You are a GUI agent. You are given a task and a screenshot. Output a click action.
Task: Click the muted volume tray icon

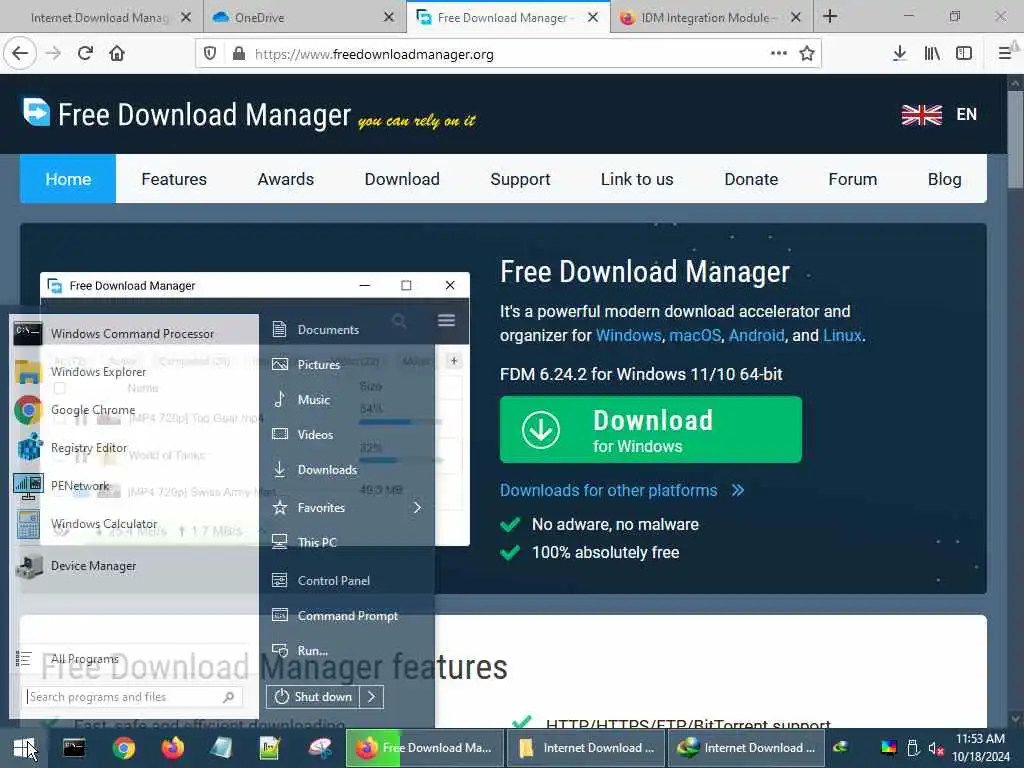tap(936, 749)
